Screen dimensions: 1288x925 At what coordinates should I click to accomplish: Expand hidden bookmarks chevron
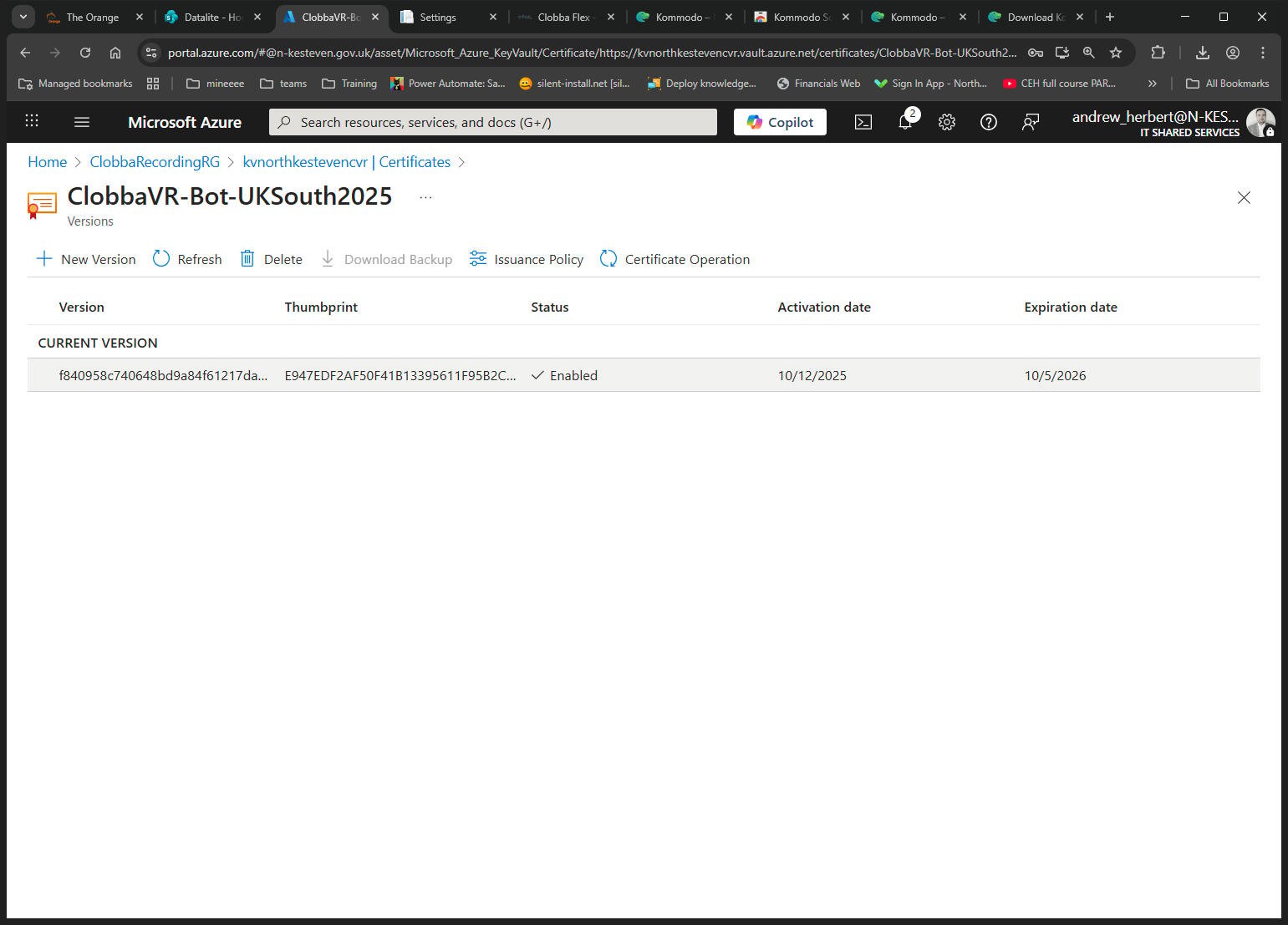(x=1153, y=84)
